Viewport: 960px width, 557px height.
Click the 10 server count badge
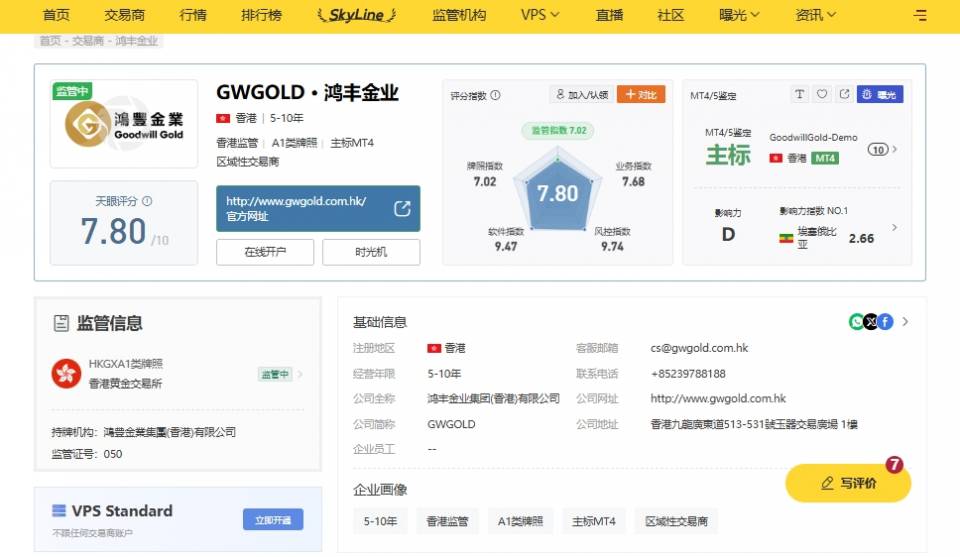(x=878, y=149)
